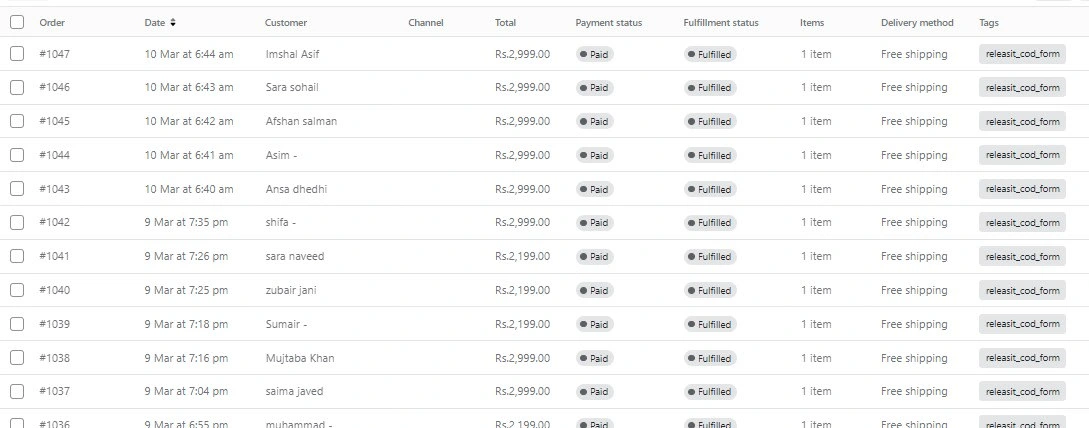
Task: Open order #1044 by its order number
Action: coord(55,155)
